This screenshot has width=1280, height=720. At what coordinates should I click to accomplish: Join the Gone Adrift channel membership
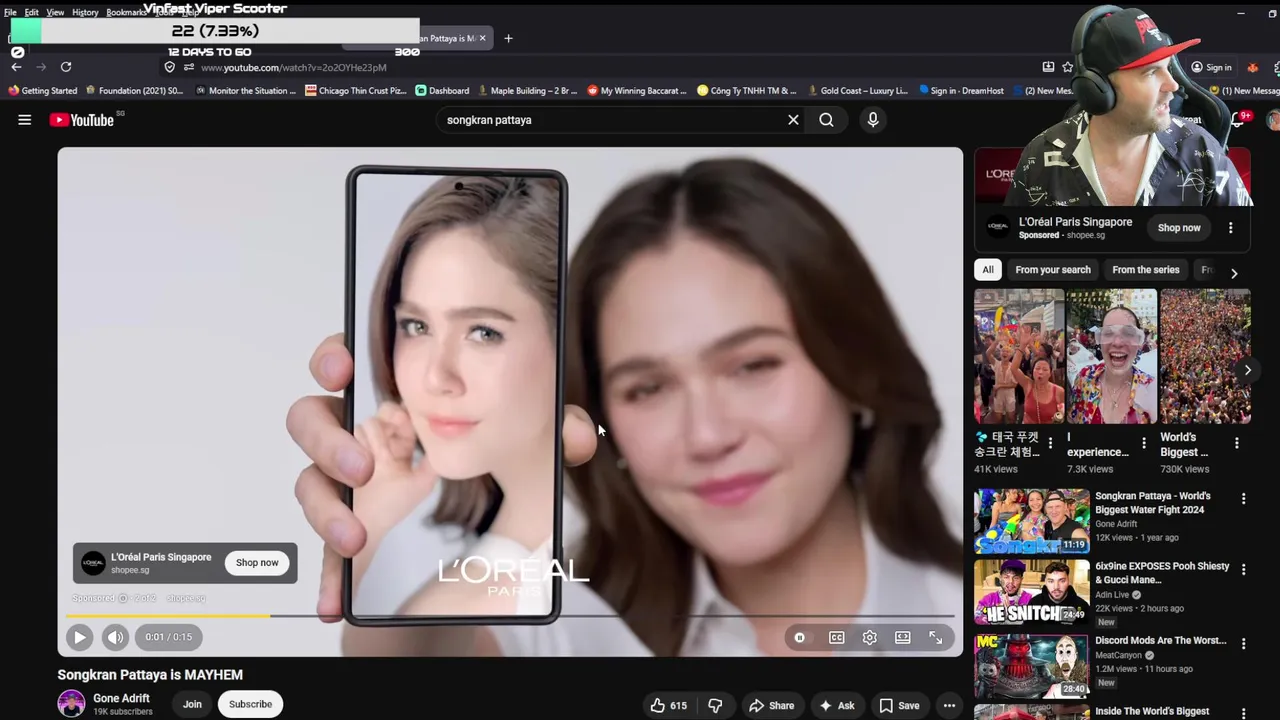[x=192, y=704]
